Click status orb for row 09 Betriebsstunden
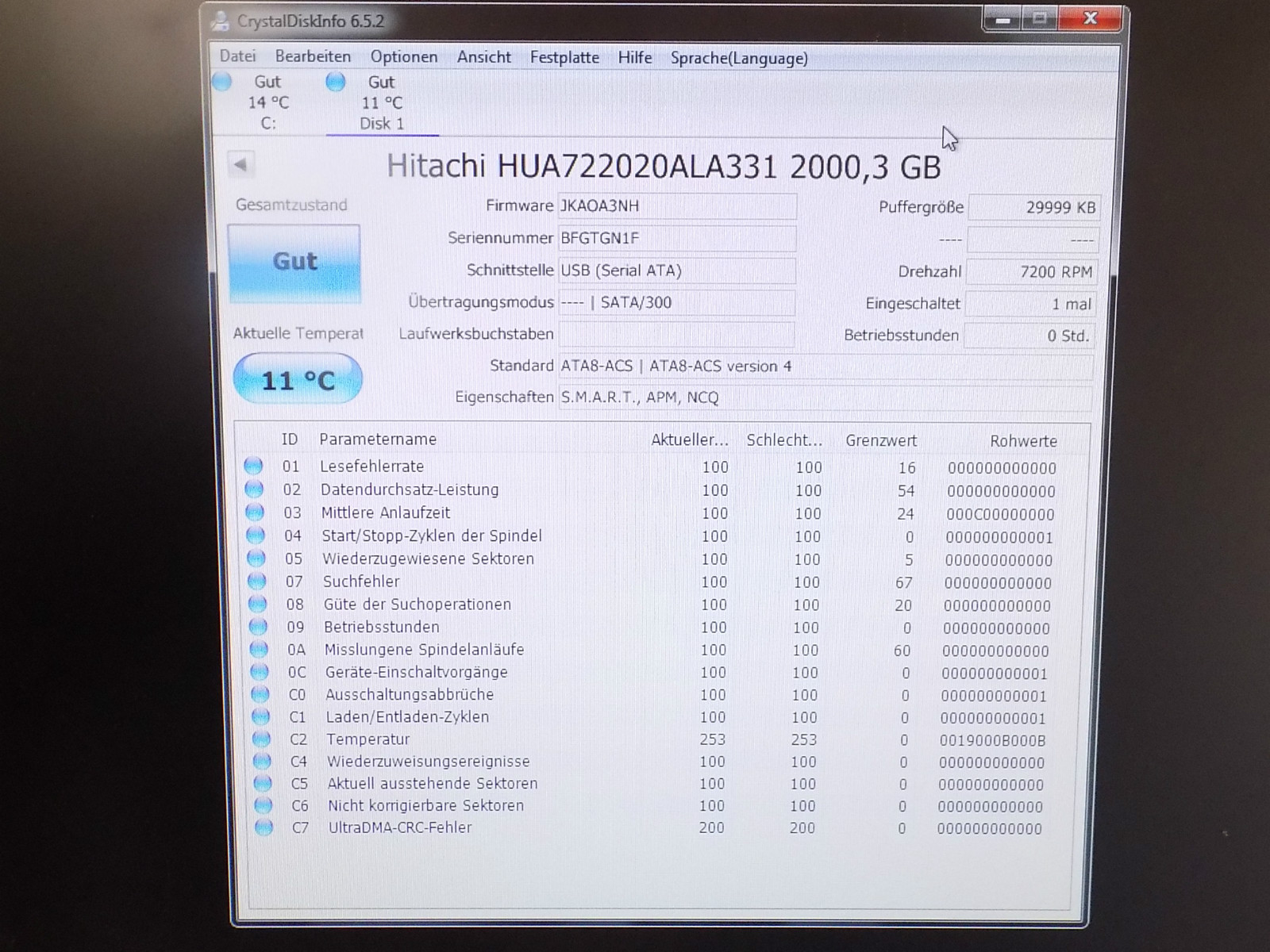This screenshot has height=952, width=1270. [x=258, y=626]
